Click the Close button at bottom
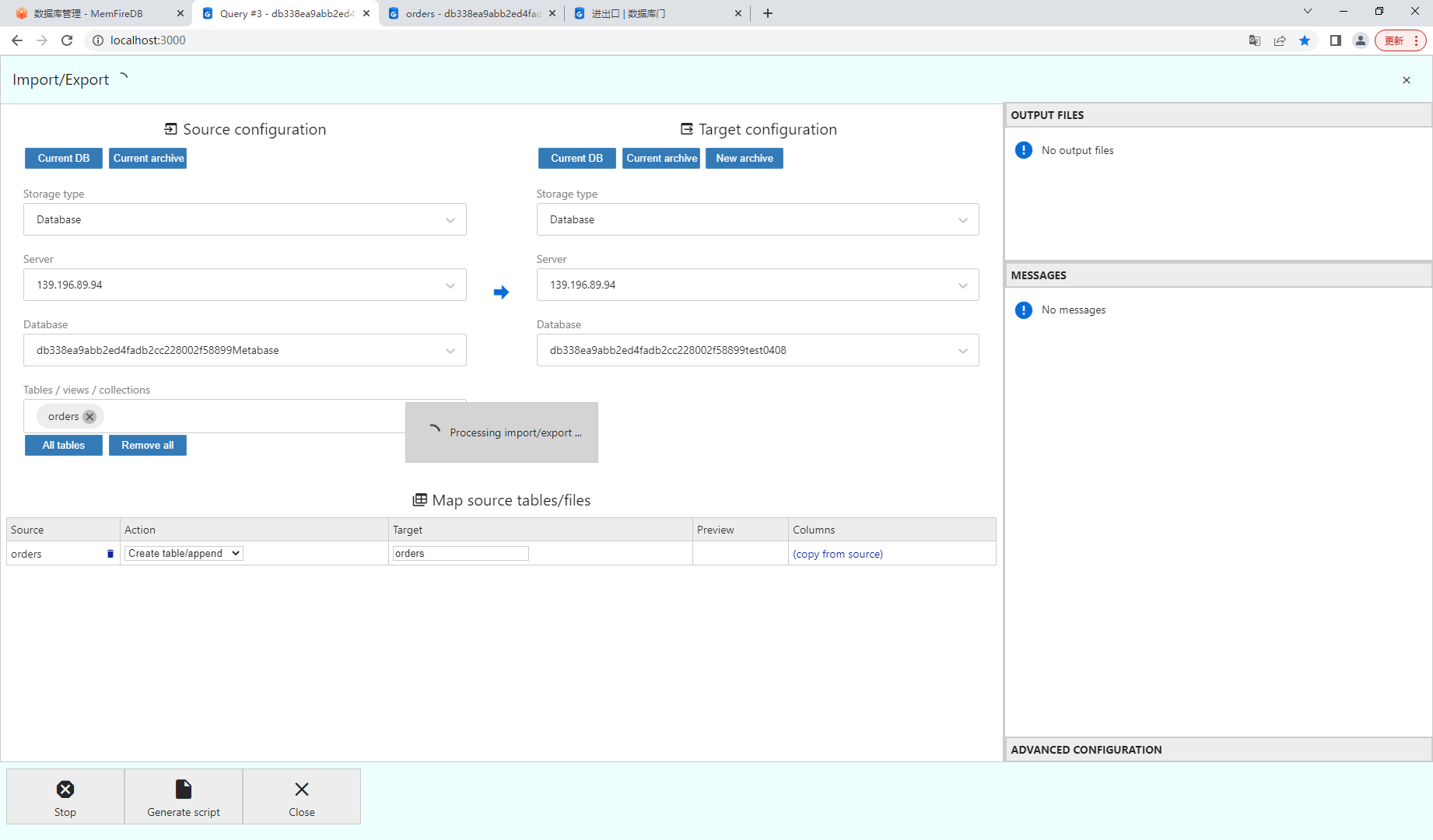Screen dimensions: 1433x840 coord(302,796)
